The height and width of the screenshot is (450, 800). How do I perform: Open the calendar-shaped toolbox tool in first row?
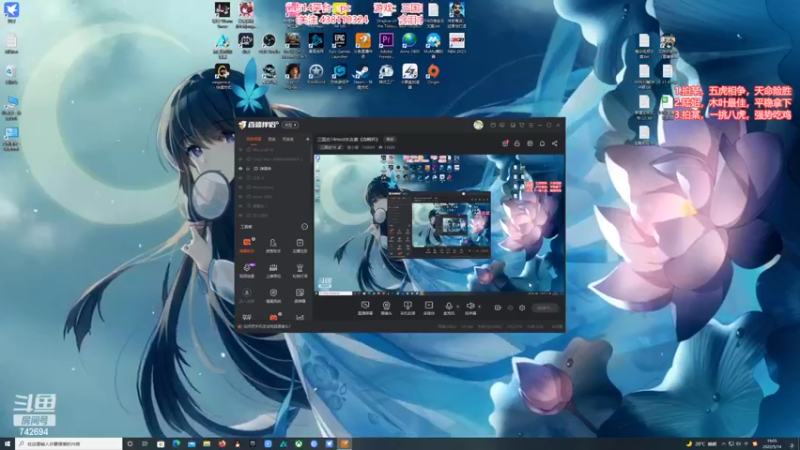(299, 245)
